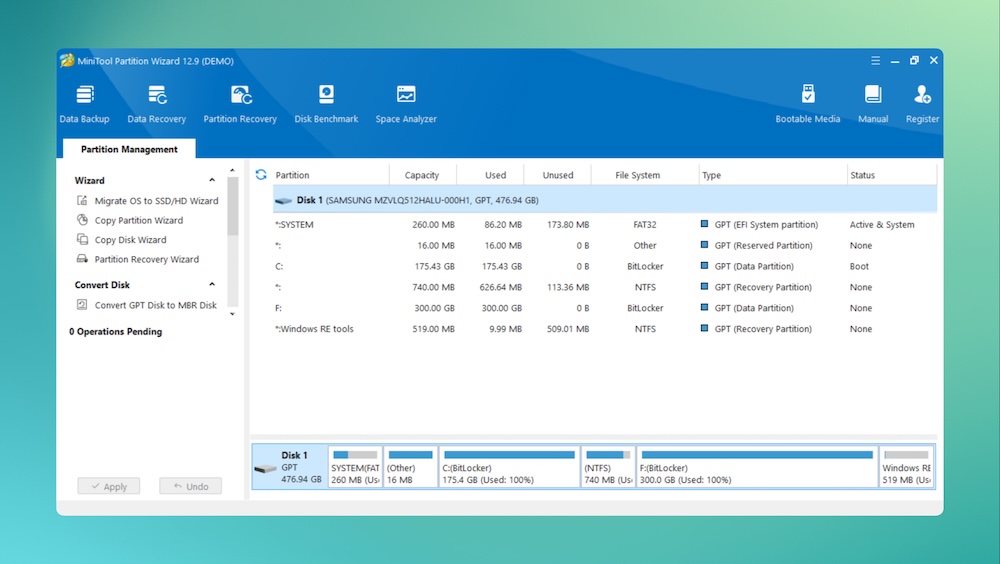This screenshot has height=564, width=1000.
Task: Sort by the Status column header
Action: 892,175
